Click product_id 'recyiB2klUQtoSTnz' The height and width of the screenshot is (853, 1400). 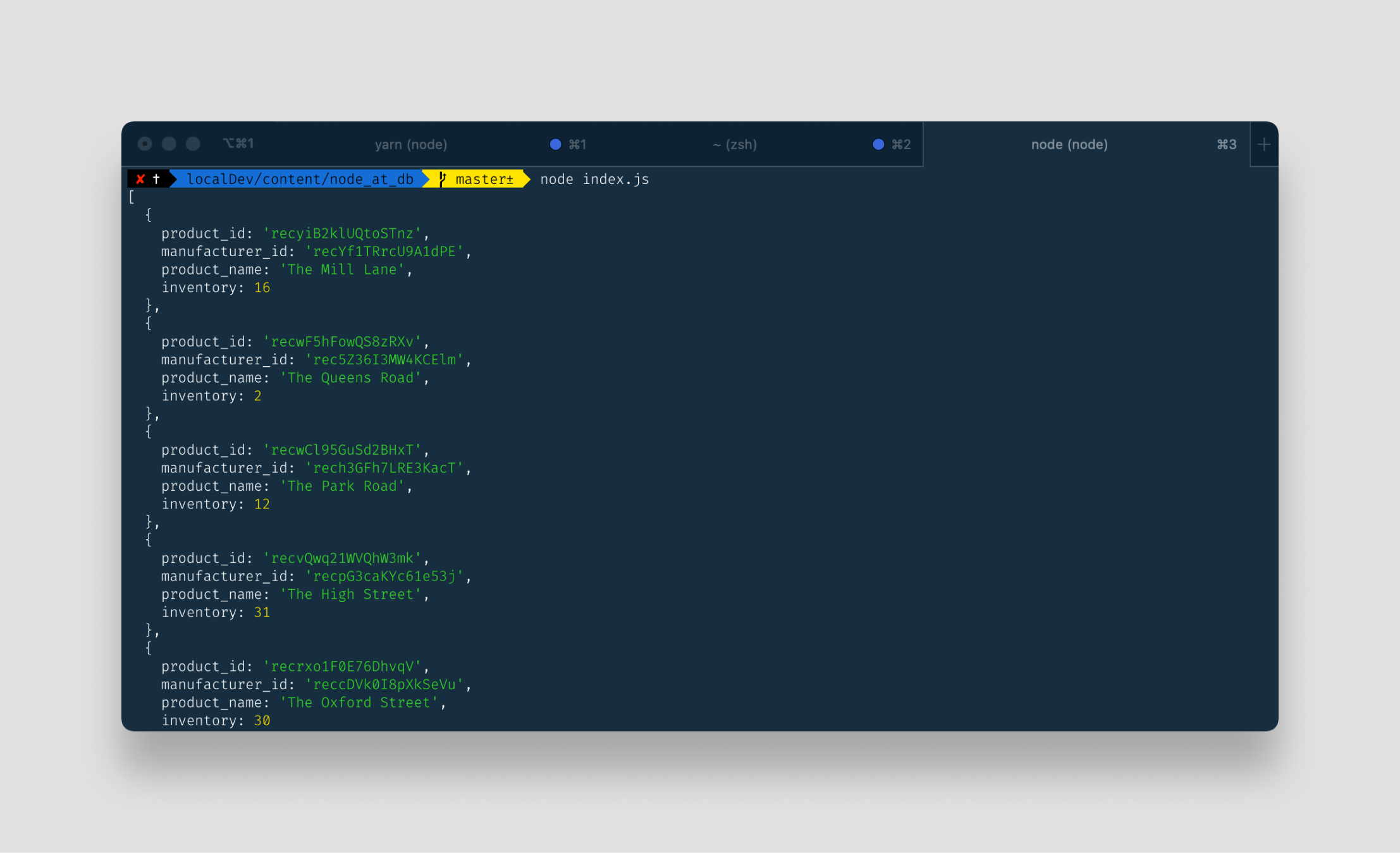coord(342,233)
